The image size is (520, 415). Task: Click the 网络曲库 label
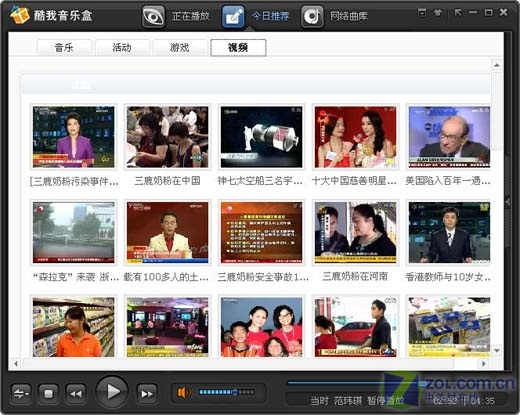point(349,16)
